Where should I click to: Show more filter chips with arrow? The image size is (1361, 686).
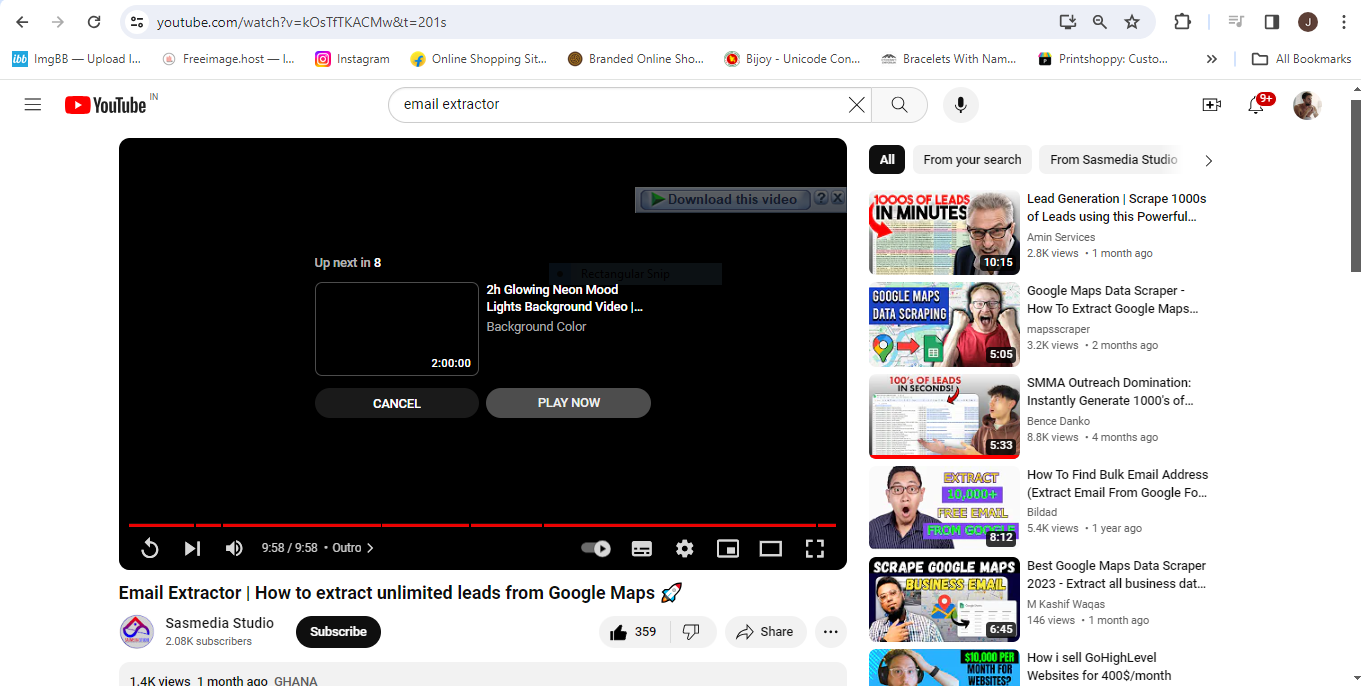[1208, 160]
